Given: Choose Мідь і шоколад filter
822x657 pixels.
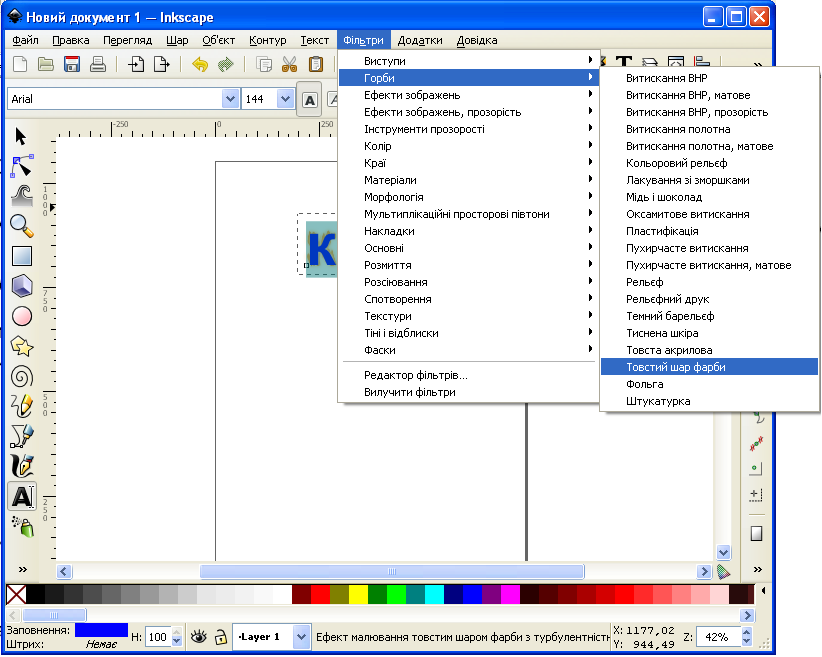Looking at the screenshot, I should coord(709,197).
